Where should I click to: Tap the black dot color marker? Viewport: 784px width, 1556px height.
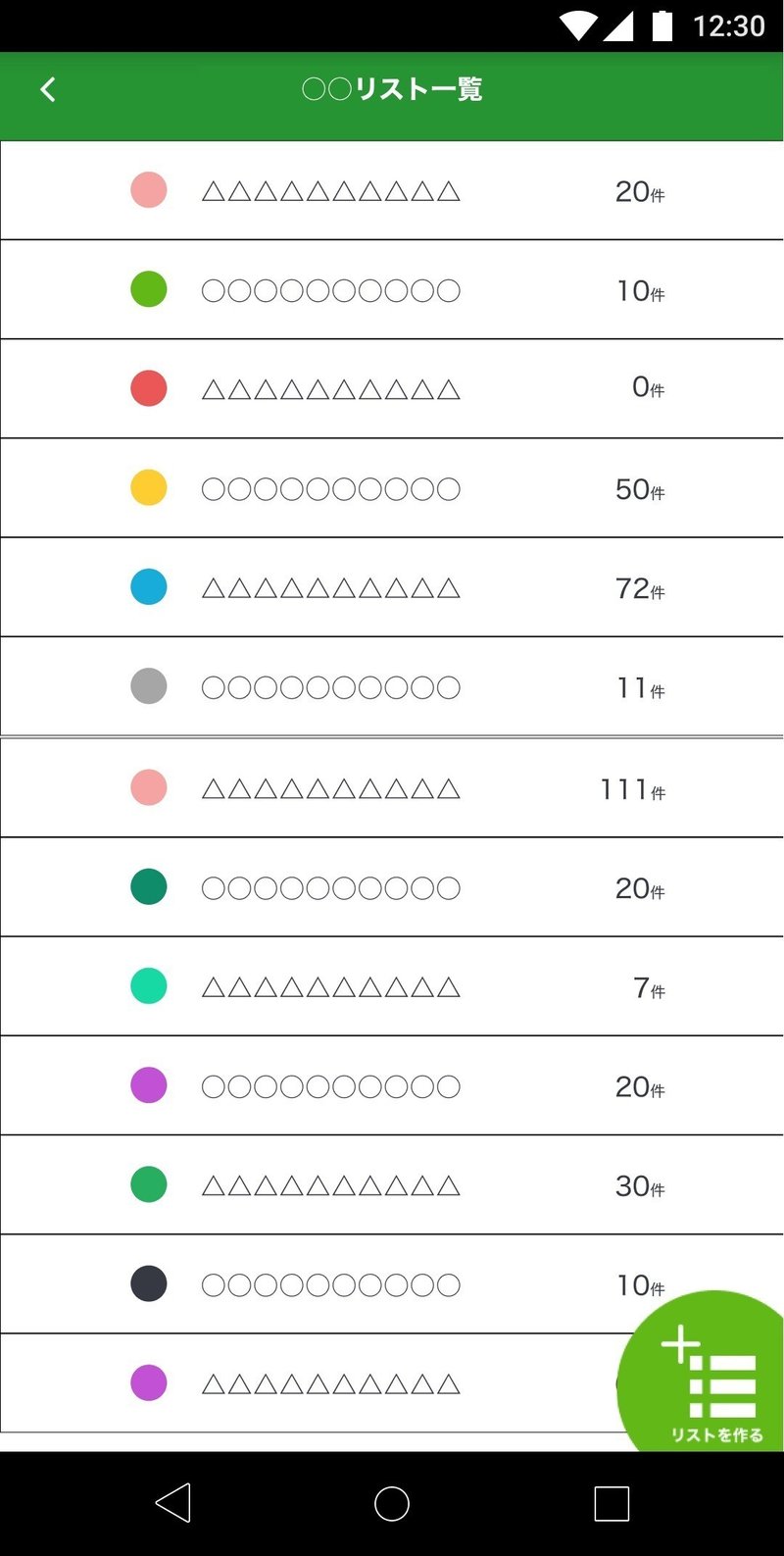[149, 1283]
